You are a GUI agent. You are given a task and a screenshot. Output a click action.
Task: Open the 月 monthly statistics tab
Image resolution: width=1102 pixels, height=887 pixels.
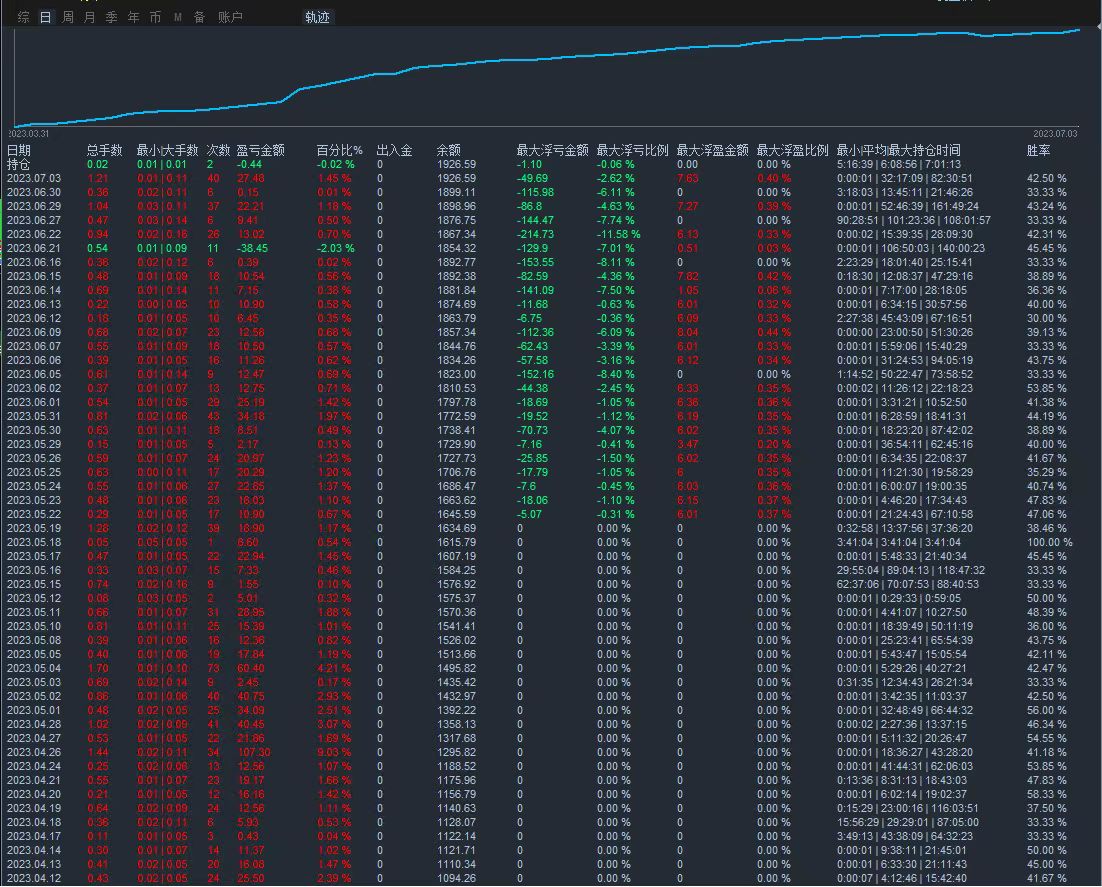90,17
